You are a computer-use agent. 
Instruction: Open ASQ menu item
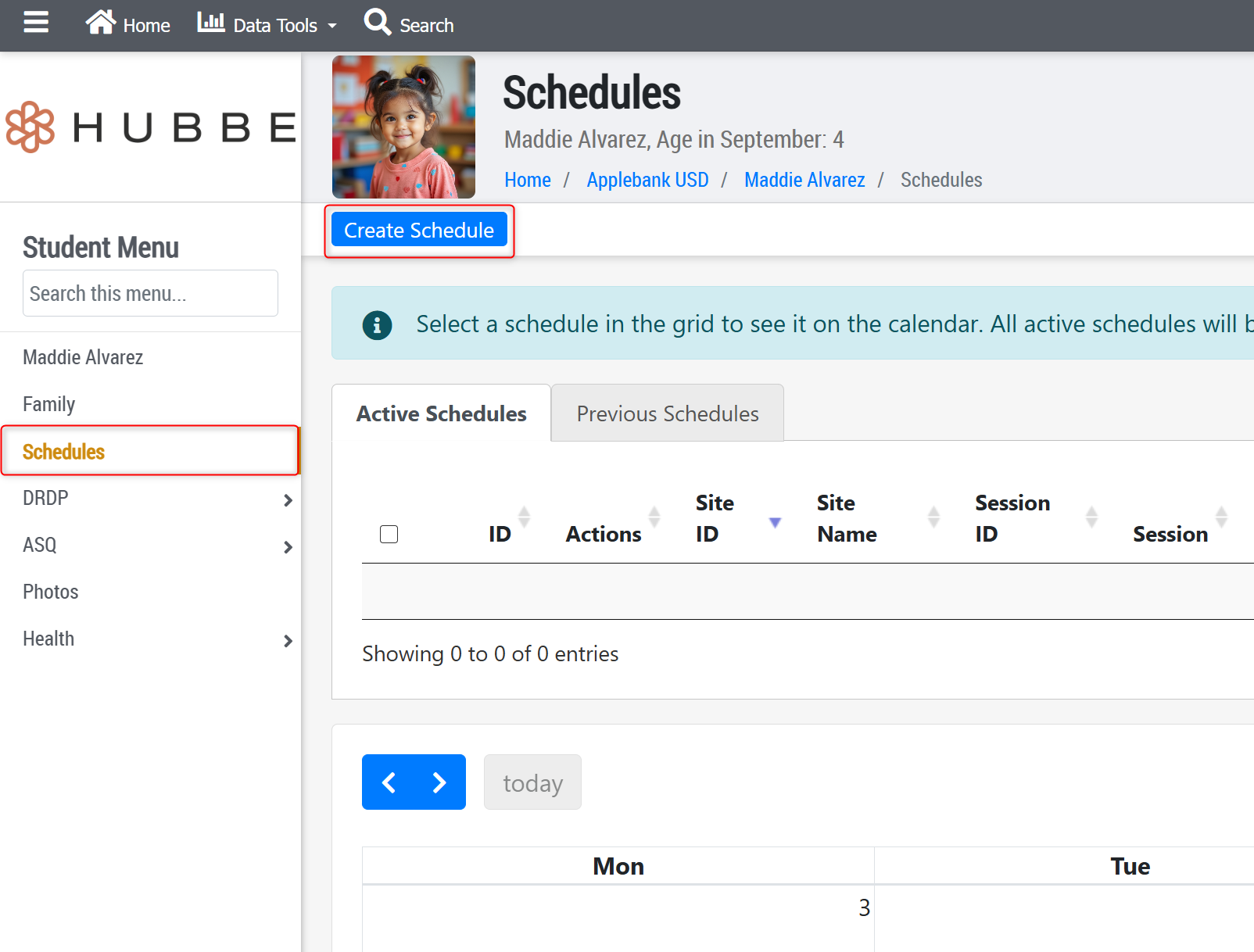click(x=40, y=545)
